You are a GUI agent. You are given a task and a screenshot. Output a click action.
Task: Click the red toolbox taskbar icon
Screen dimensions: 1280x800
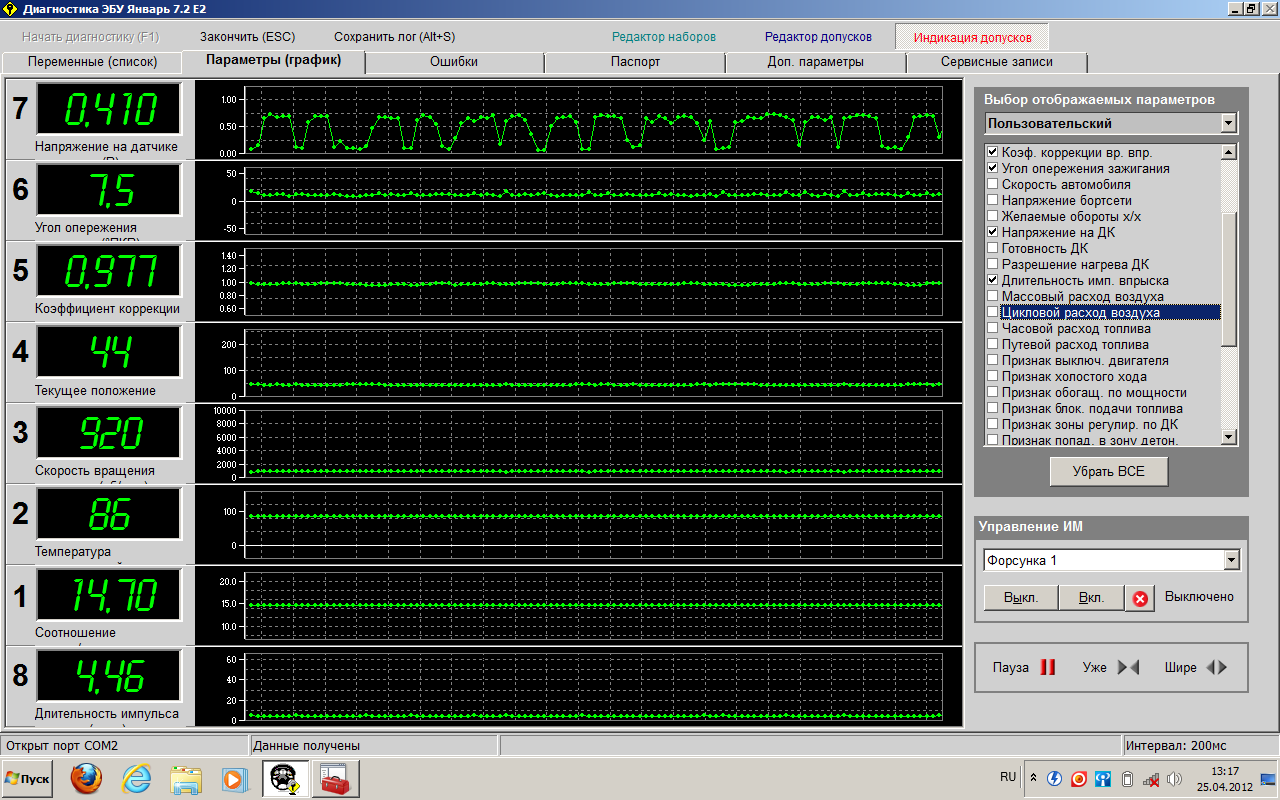point(334,778)
